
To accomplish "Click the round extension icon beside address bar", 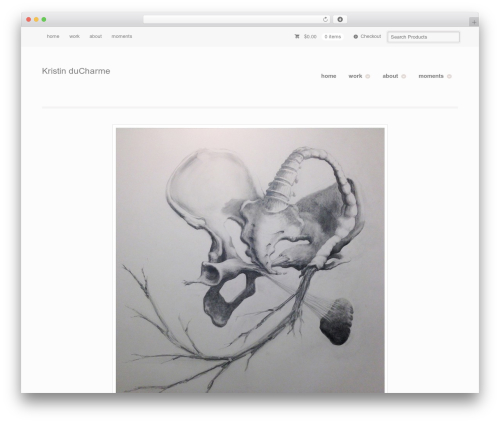I will 340,19.
